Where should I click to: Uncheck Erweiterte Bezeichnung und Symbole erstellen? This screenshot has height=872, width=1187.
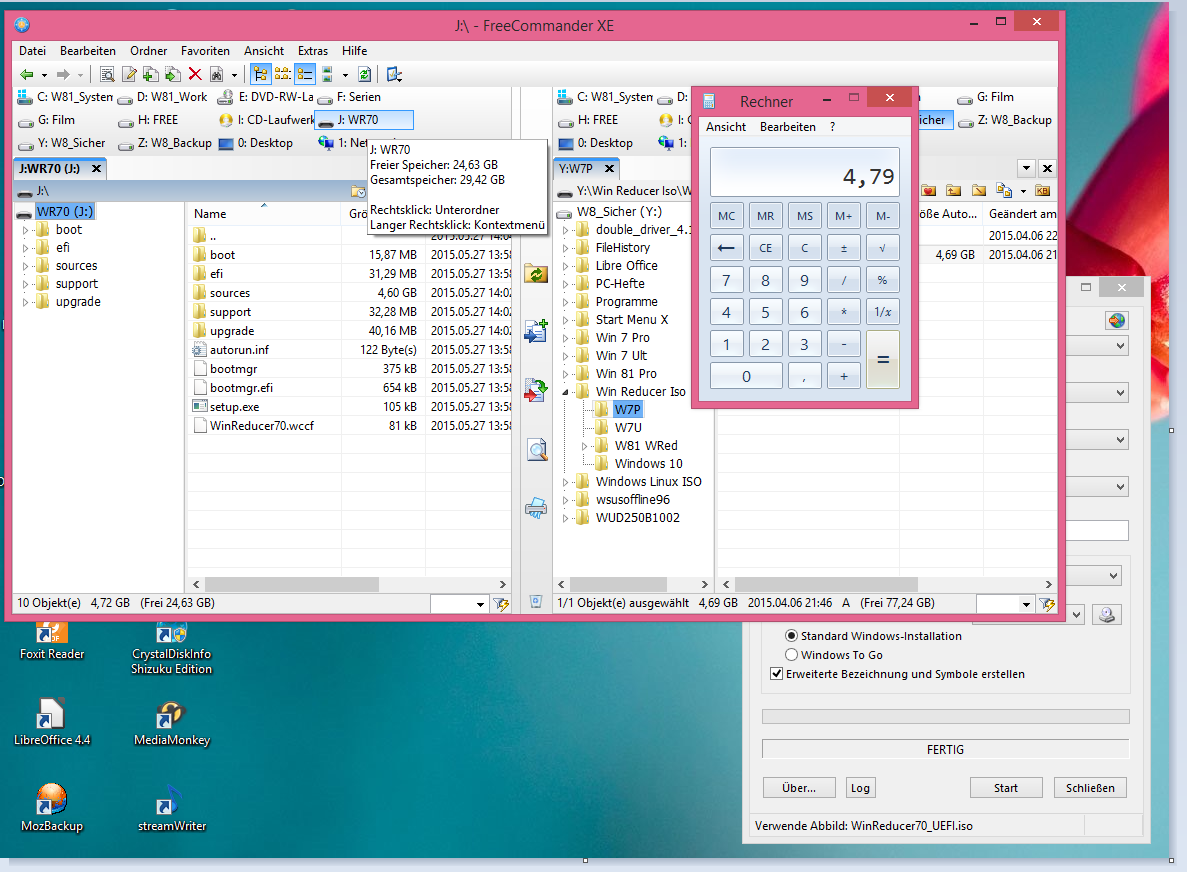(776, 674)
